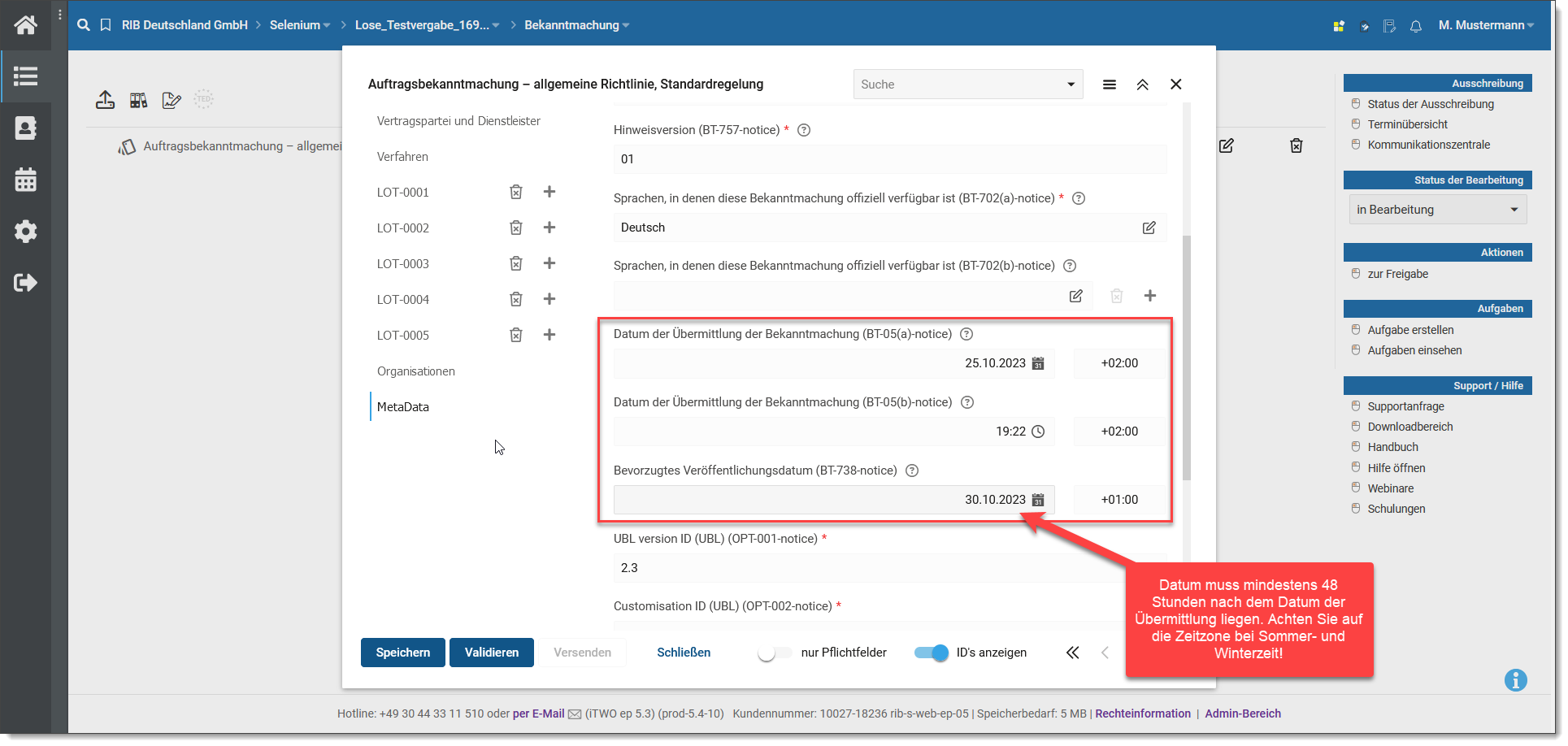
Task: Click the Schließen link
Action: pos(684,653)
